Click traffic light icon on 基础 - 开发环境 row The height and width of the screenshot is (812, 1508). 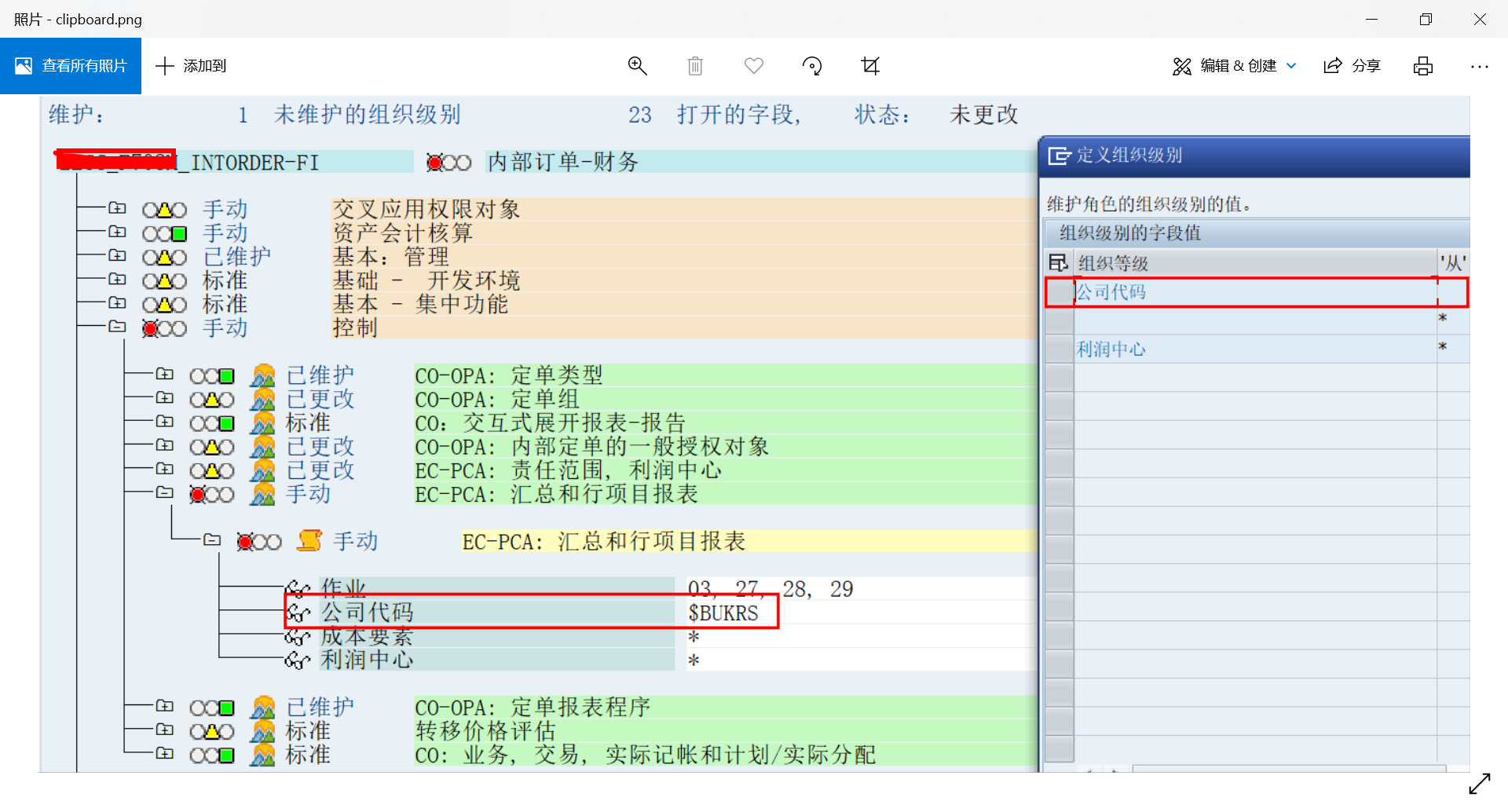click(x=164, y=280)
